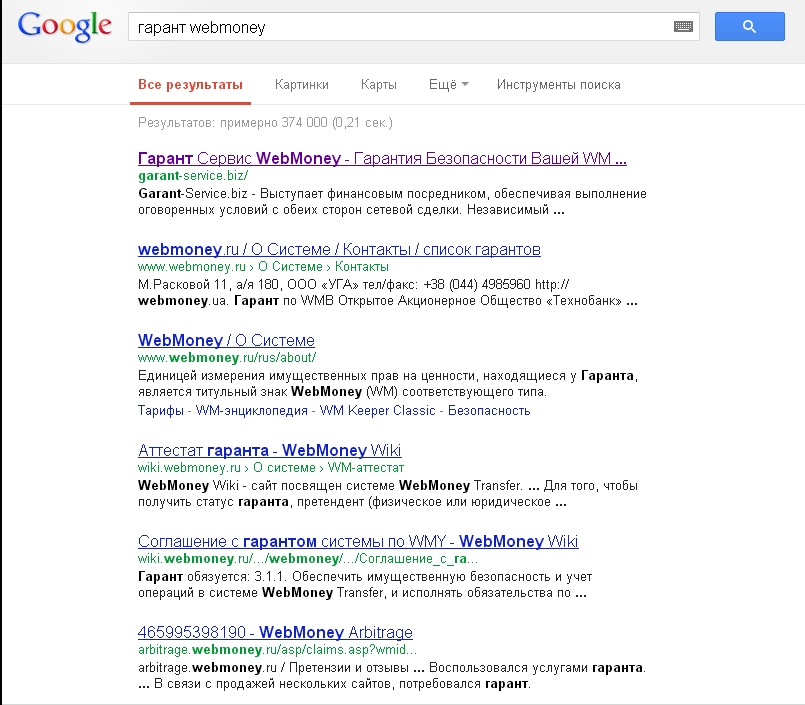Open the 'Карты' tab
The height and width of the screenshot is (705, 805).
click(x=379, y=85)
